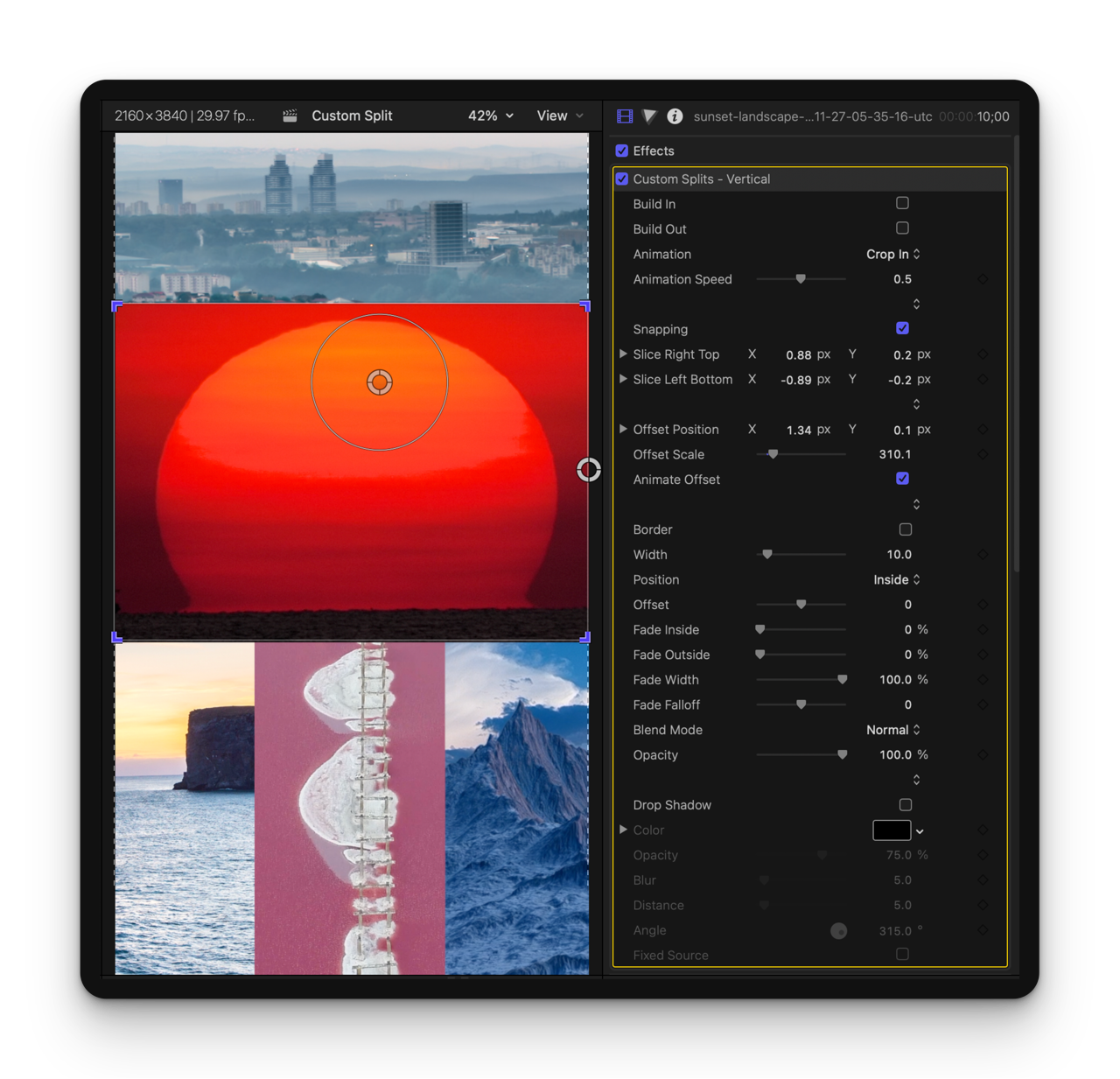The image size is (1120, 1079).
Task: Open the Info inspector icon
Action: tap(675, 116)
